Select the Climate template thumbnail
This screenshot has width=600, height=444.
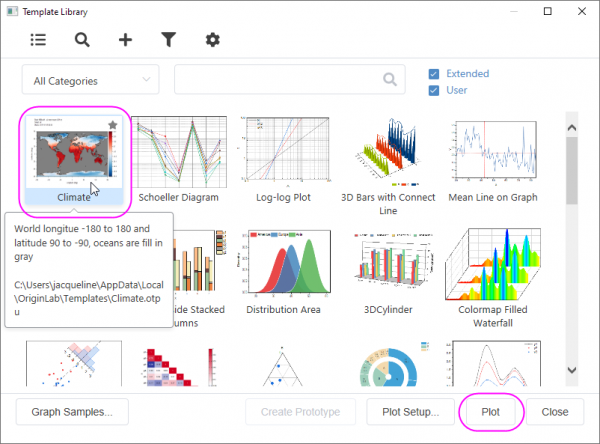tap(75, 154)
